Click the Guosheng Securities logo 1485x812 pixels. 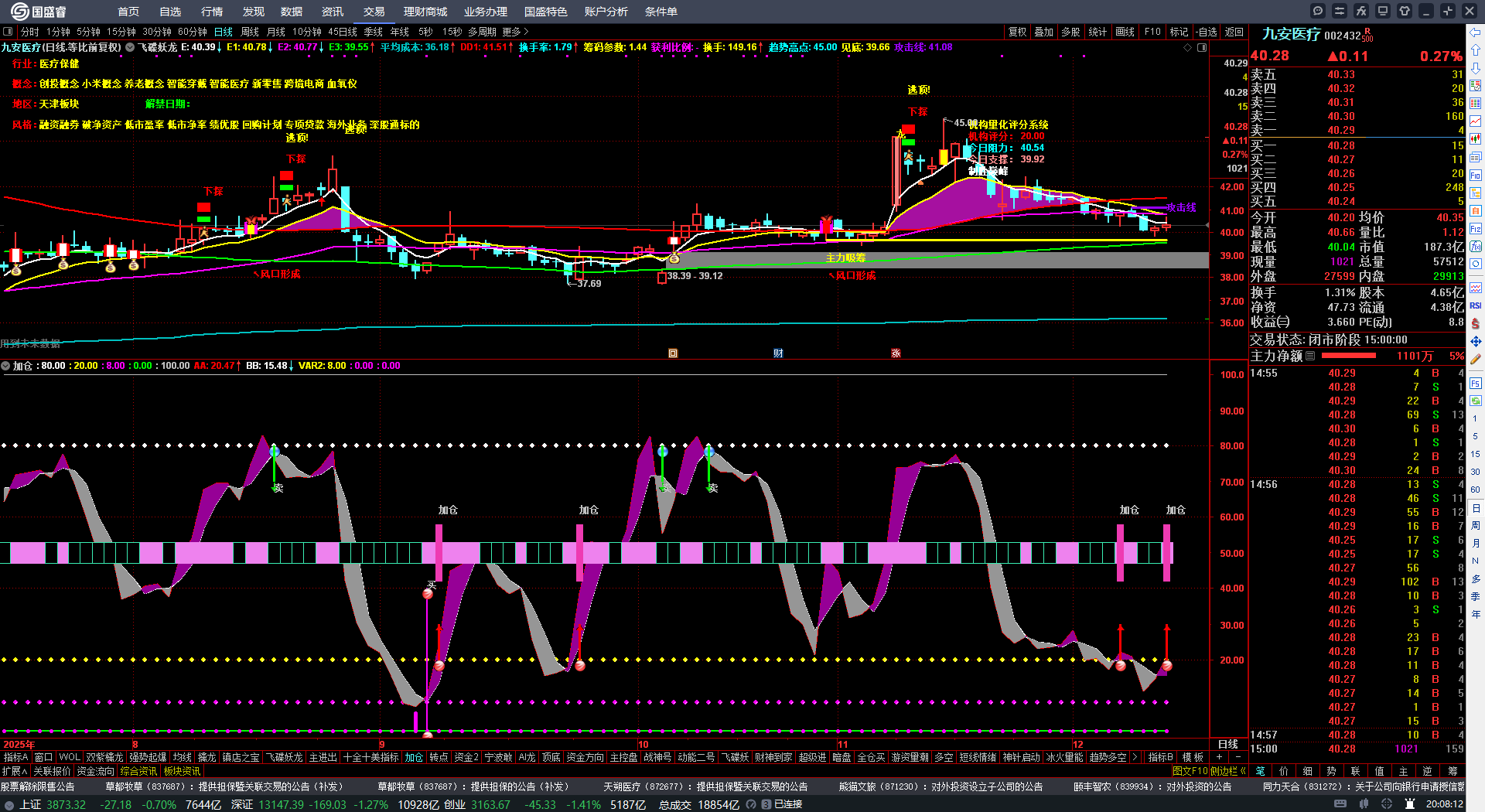39,12
